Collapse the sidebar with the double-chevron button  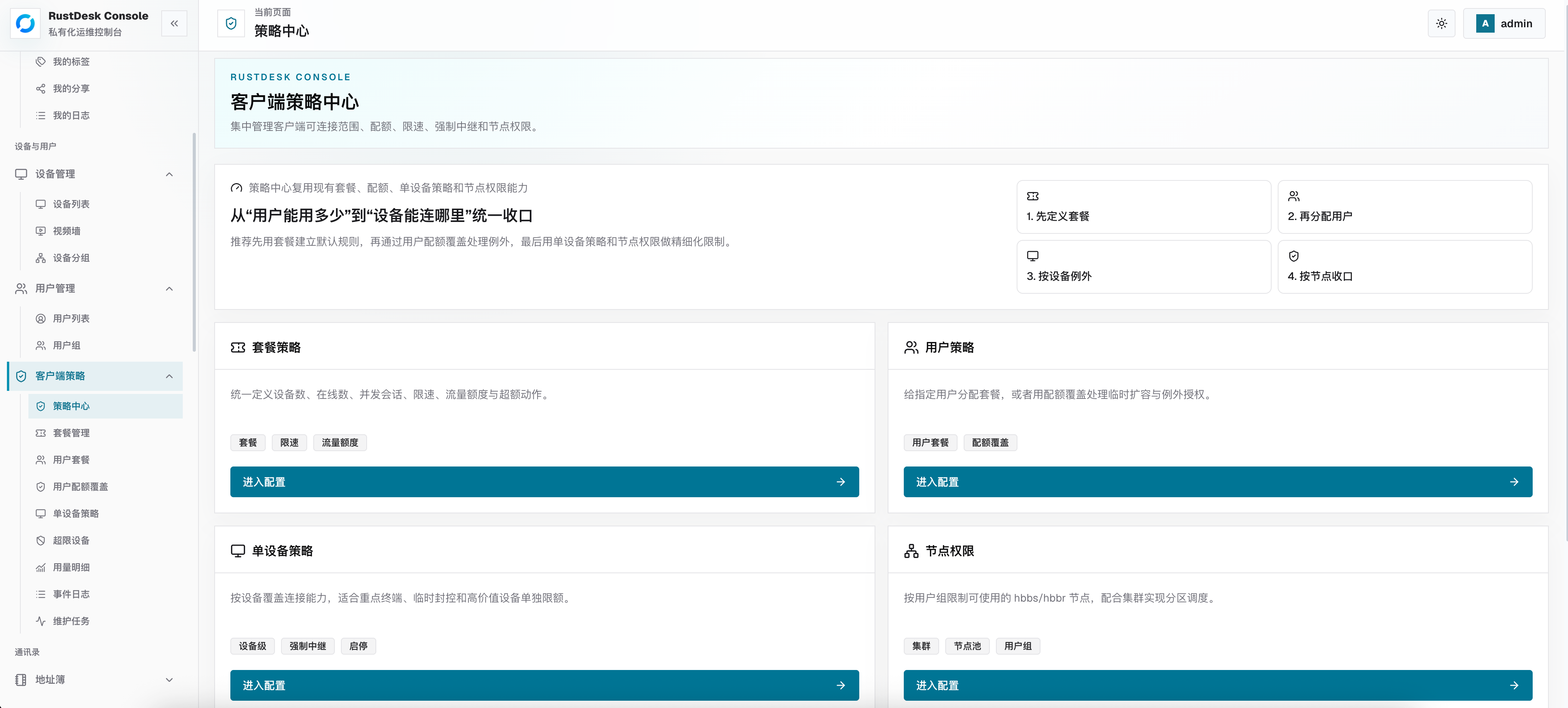[x=174, y=24]
